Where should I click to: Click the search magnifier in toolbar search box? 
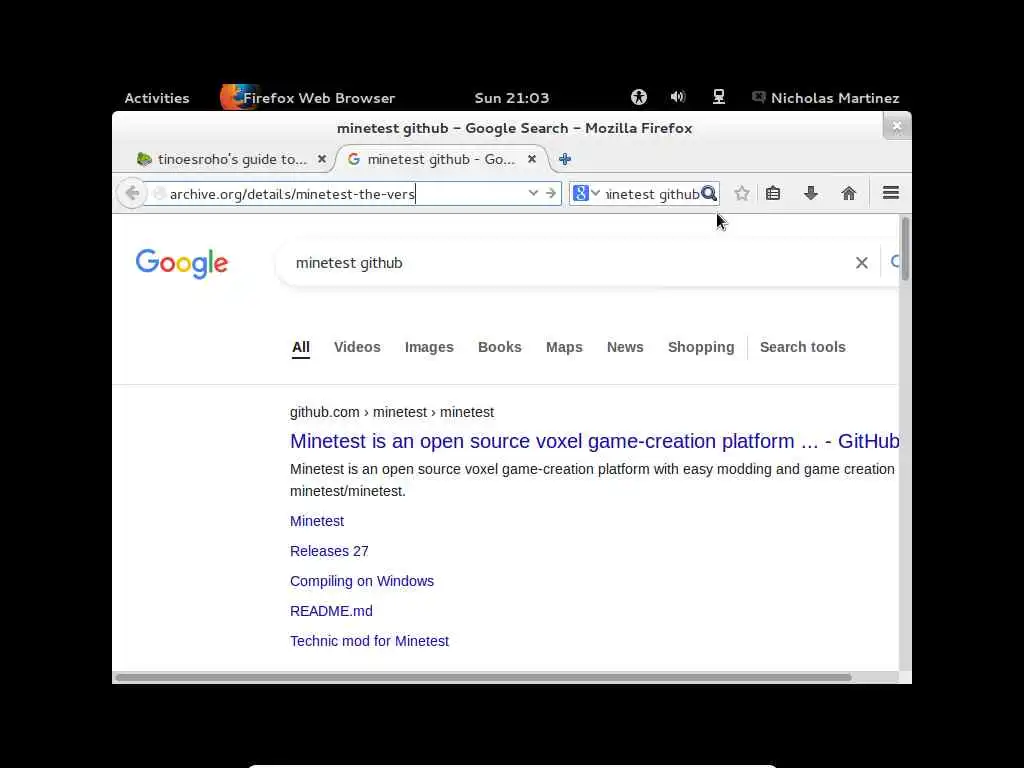point(709,193)
